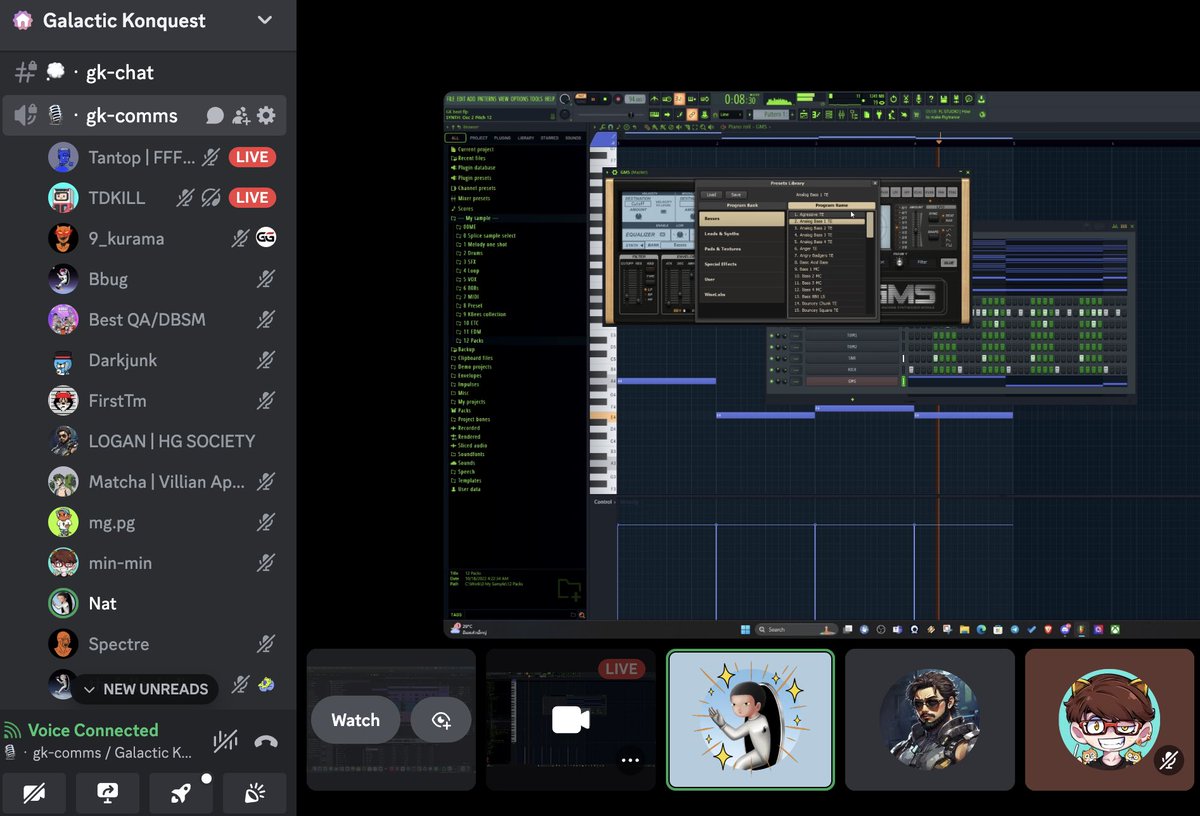
Task: Click LIVE badge next to TDKILL
Action: [252, 197]
